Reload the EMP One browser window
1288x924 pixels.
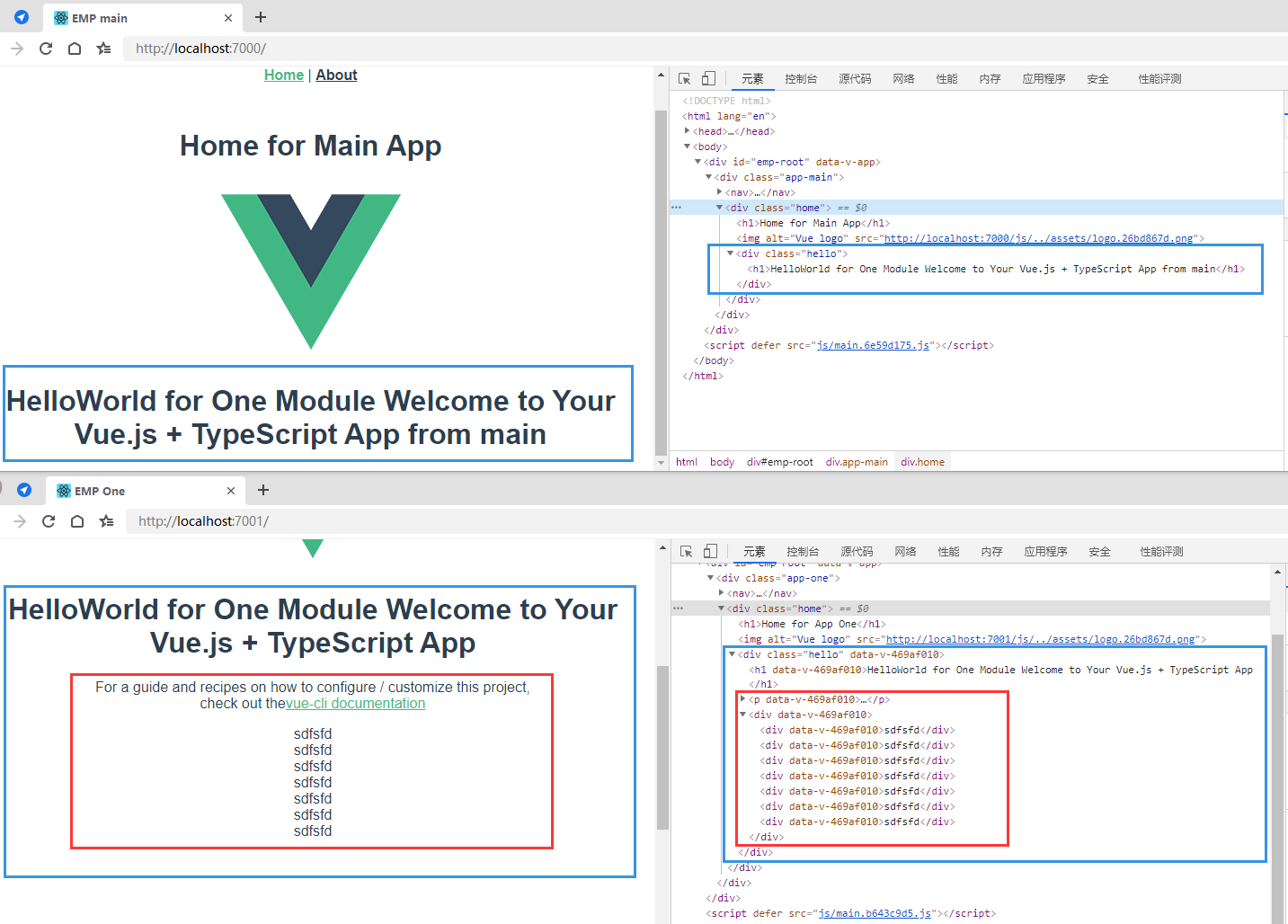pyautogui.click(x=49, y=521)
